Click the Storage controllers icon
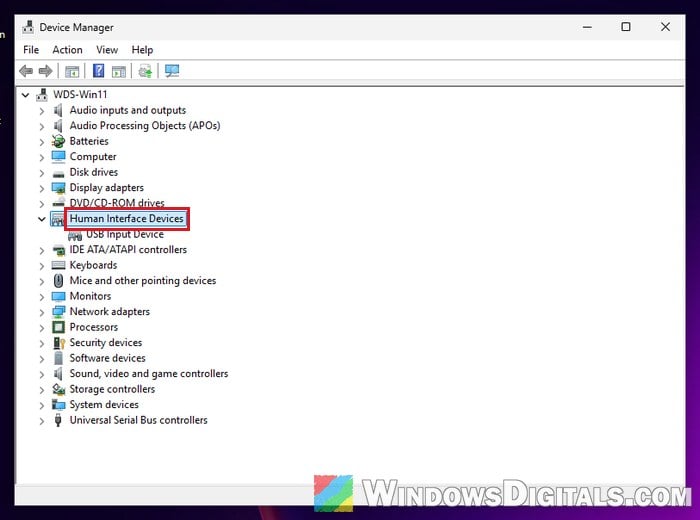Screen dimensions: 700x520 58,389
